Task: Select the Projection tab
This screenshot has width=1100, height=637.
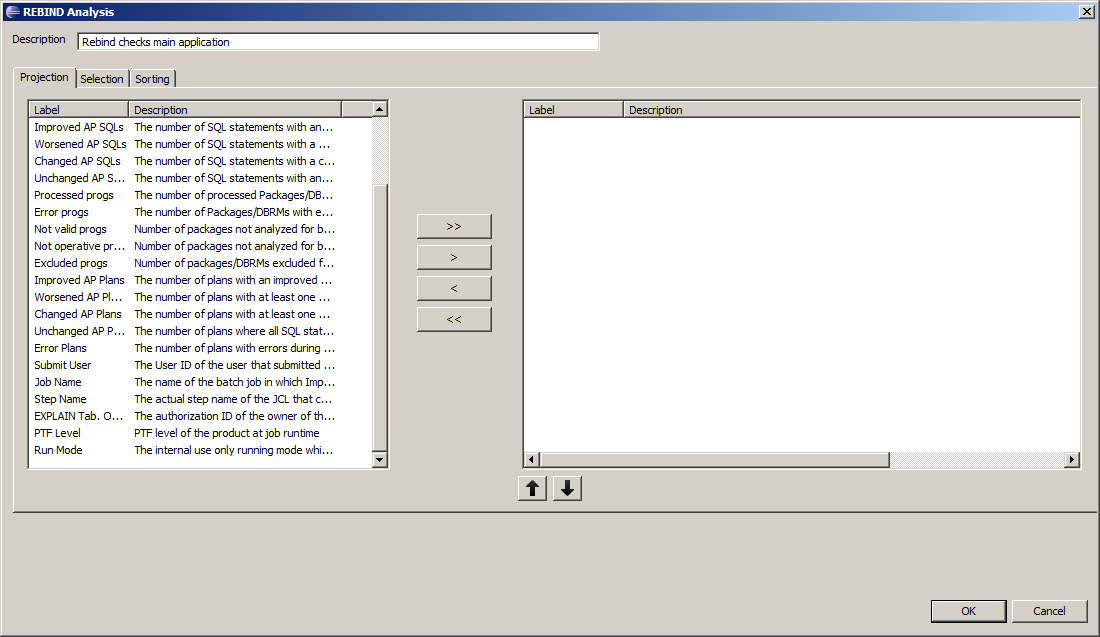Action: tap(45, 78)
